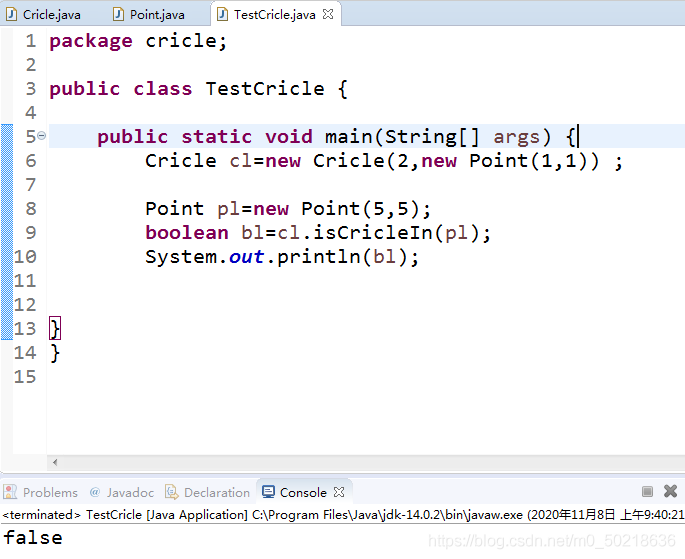Click the Console monitor icon
Viewport: 685px width, 559px height.
coord(268,492)
